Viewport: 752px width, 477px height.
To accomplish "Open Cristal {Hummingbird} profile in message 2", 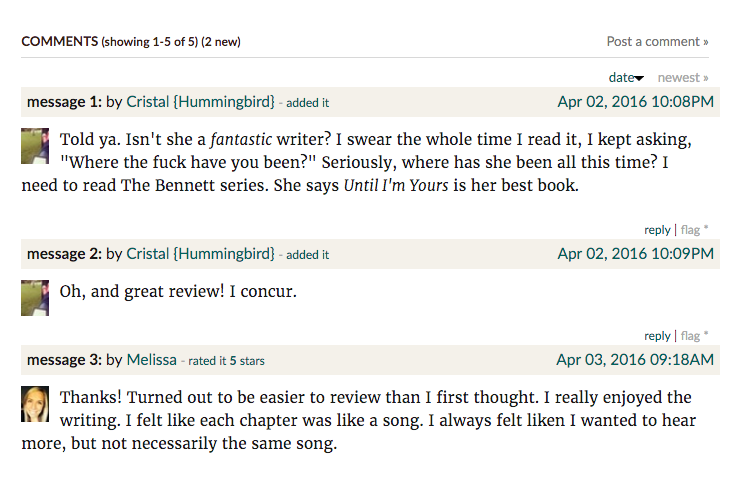I will (x=200, y=254).
